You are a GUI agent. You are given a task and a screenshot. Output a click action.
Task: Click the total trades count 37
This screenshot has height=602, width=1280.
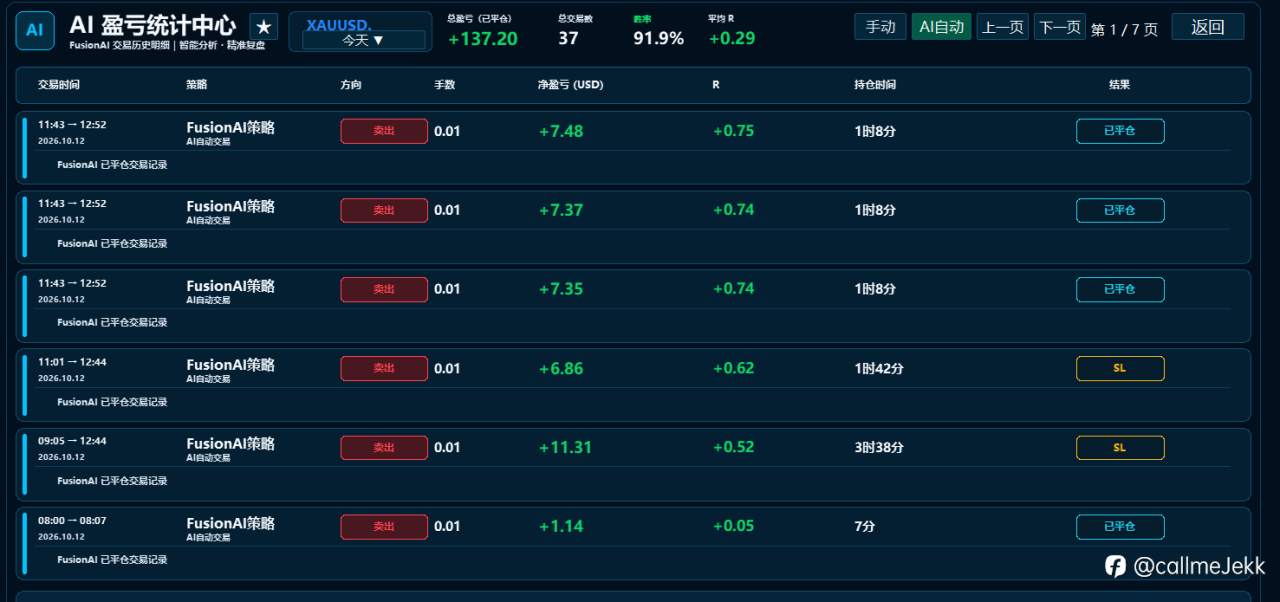coord(568,39)
